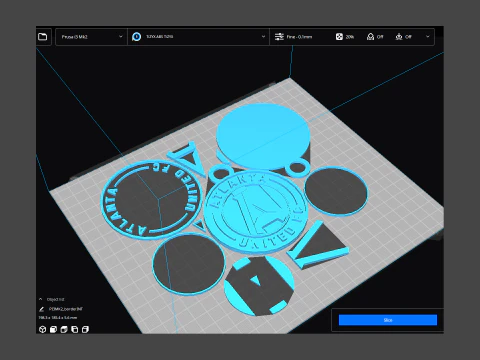Toggle support setting showing Off
This screenshot has width=480, height=360.
coord(375,37)
